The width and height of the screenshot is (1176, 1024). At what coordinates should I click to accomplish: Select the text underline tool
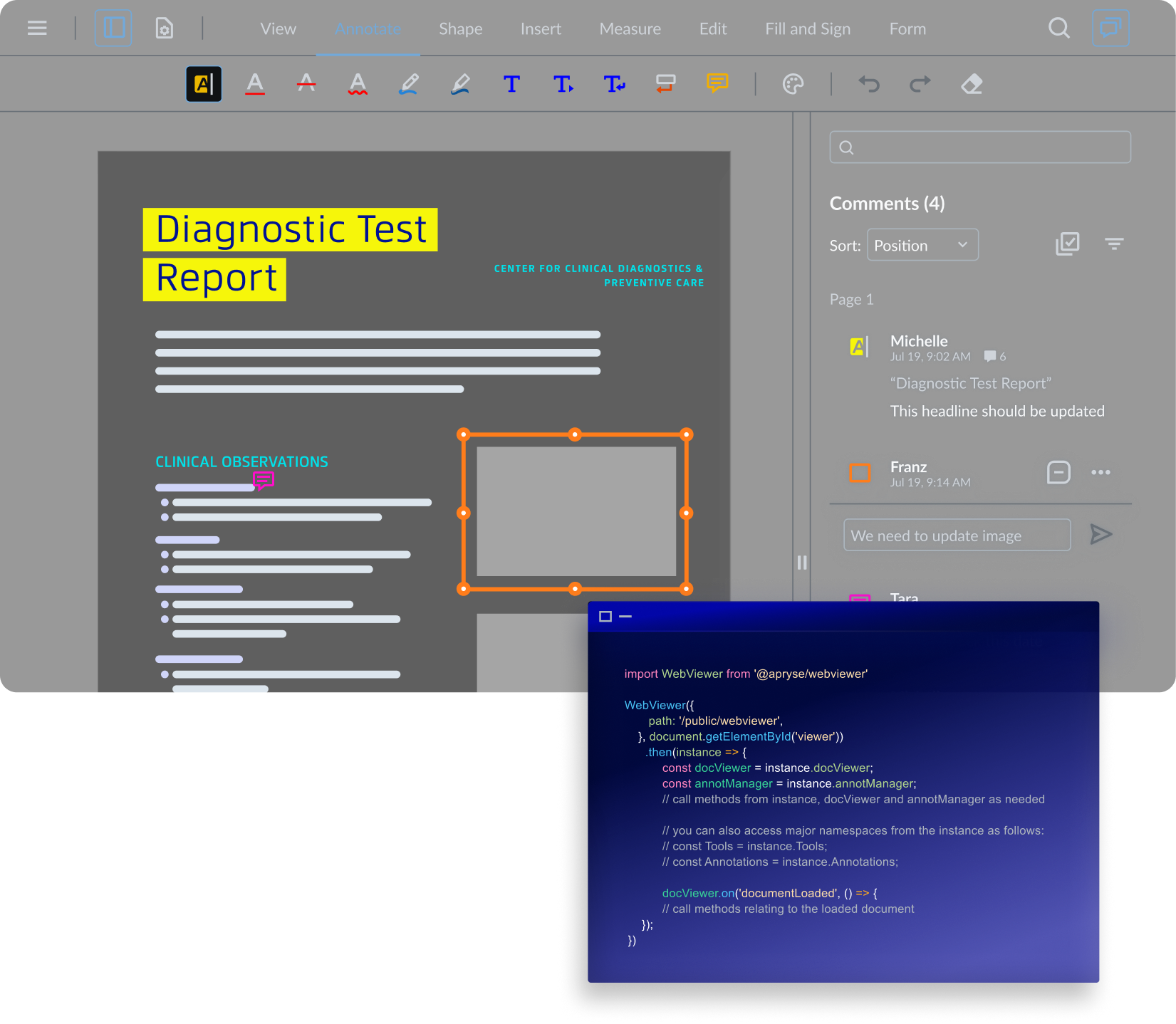[255, 84]
